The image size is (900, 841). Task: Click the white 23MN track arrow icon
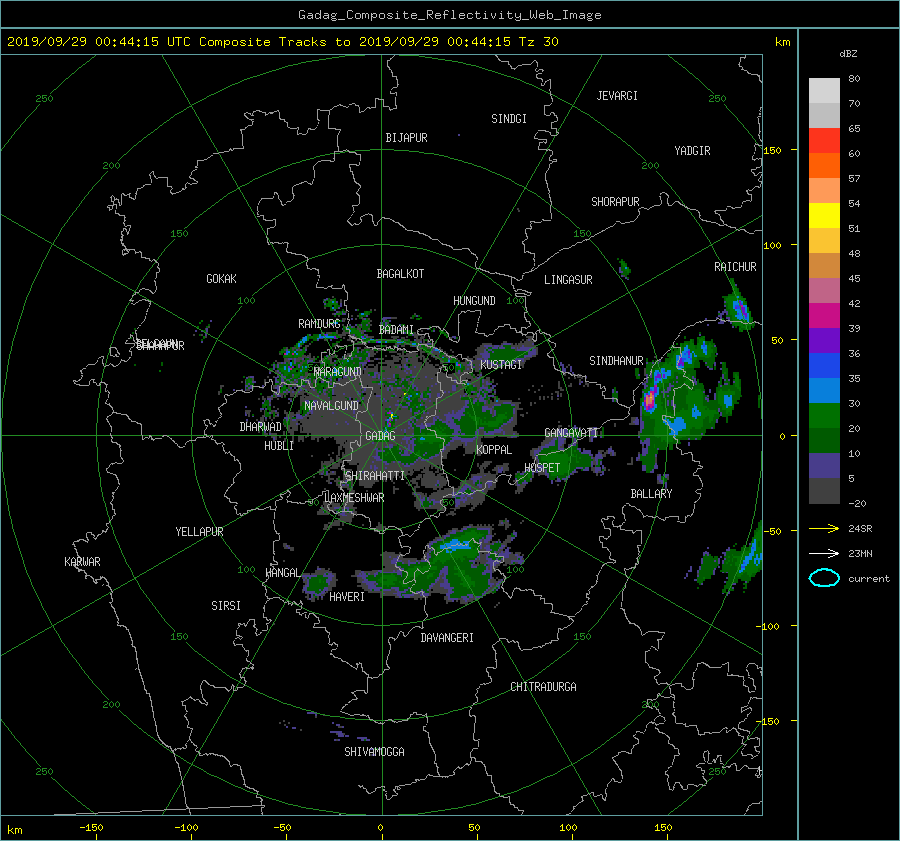(x=824, y=553)
